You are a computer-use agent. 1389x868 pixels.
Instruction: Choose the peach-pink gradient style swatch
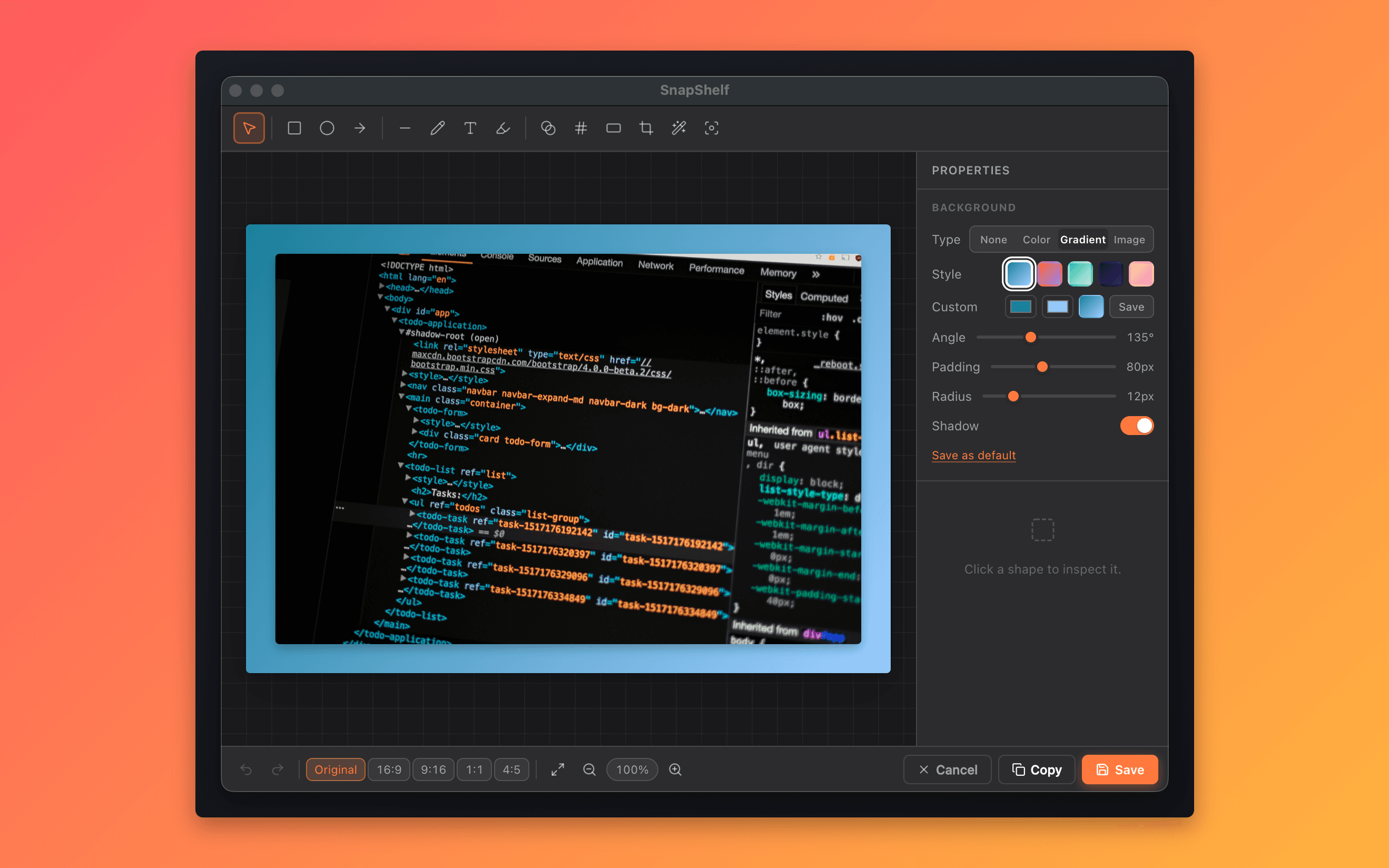pos(1141,274)
